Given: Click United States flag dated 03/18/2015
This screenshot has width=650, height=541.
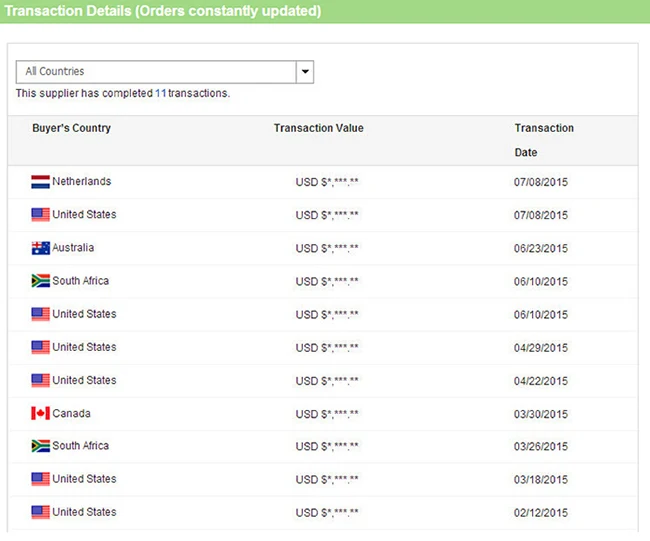Looking at the screenshot, I should click(x=40, y=479).
